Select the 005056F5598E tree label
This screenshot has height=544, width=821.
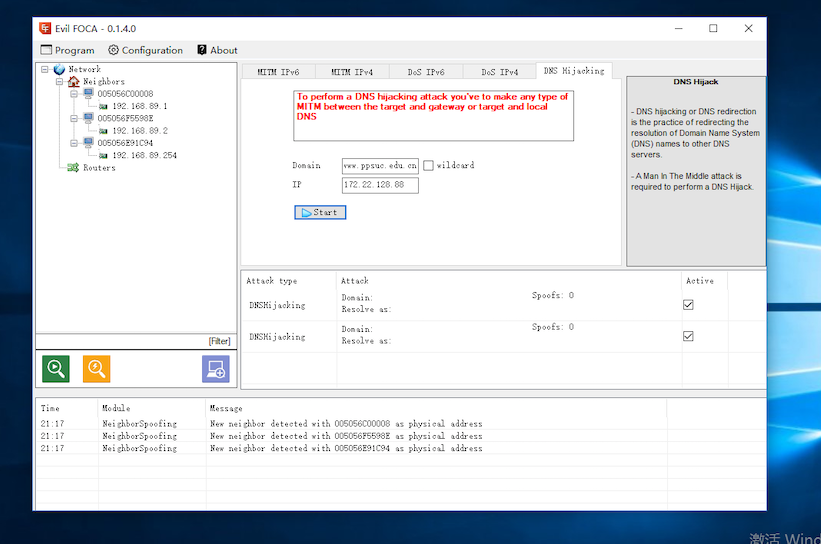(125, 118)
